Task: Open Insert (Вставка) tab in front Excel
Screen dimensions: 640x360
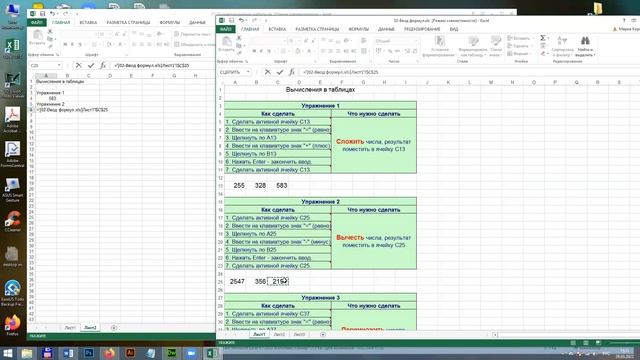Action: tap(277, 29)
